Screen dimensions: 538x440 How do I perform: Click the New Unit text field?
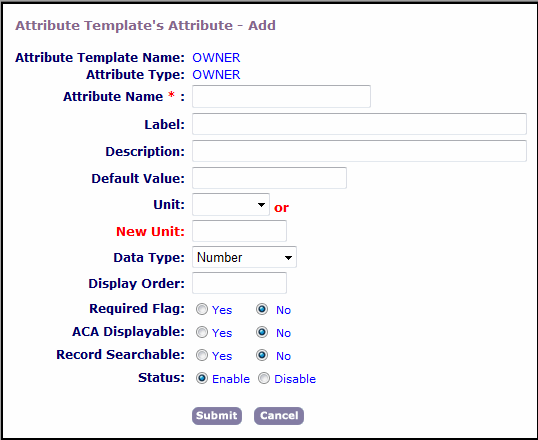pyautogui.click(x=239, y=231)
